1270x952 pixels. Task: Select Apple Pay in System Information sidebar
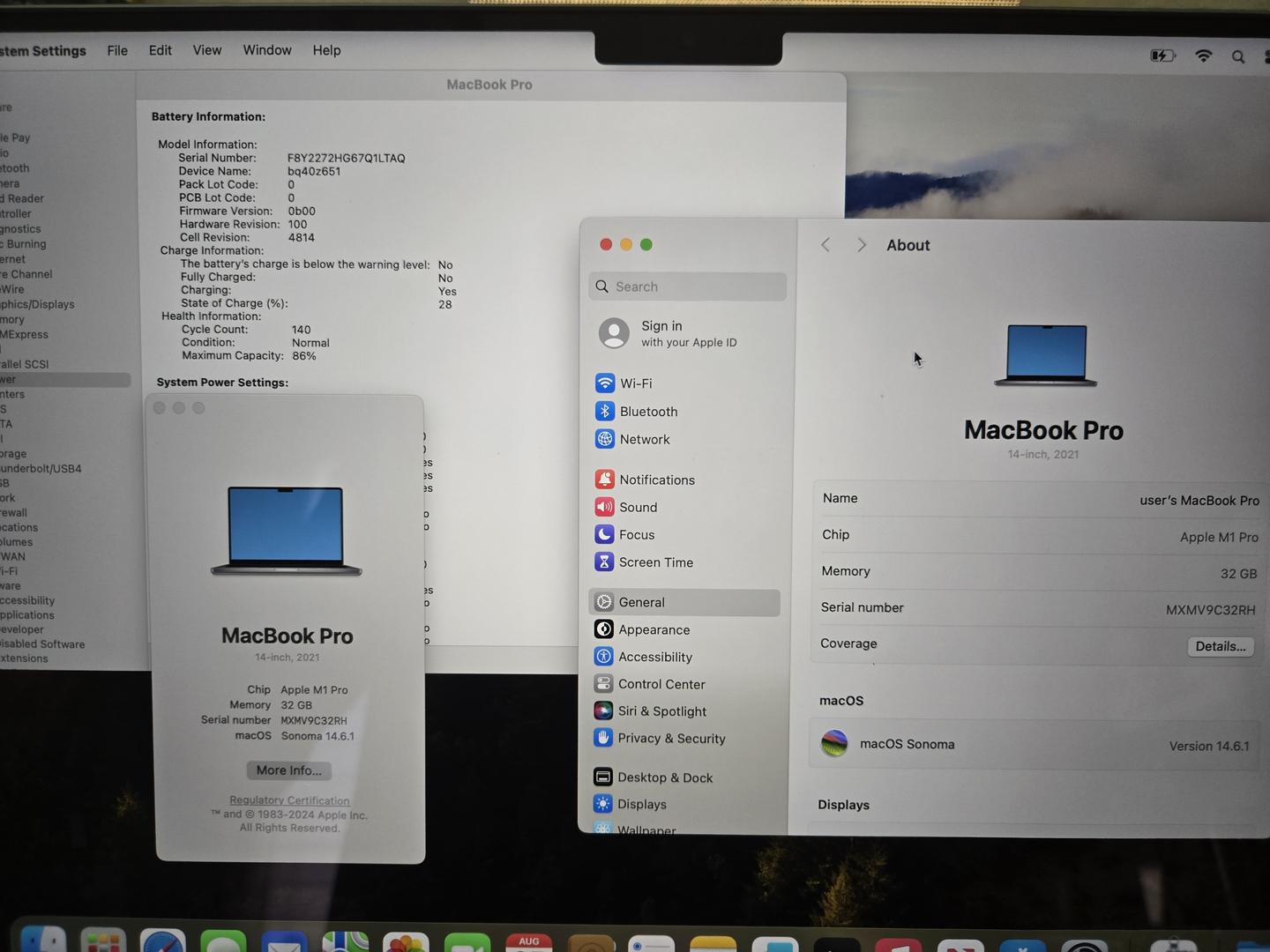click(x=15, y=138)
